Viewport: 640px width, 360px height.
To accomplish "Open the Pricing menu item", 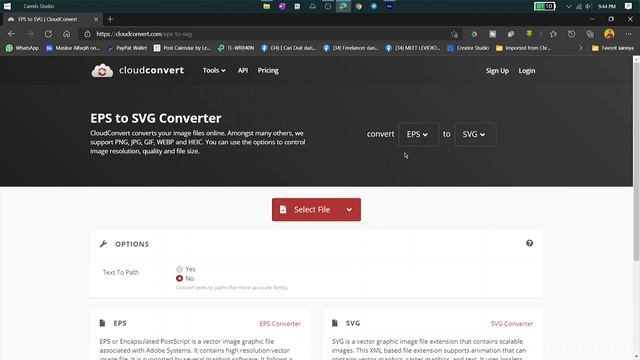I will pyautogui.click(x=268, y=71).
